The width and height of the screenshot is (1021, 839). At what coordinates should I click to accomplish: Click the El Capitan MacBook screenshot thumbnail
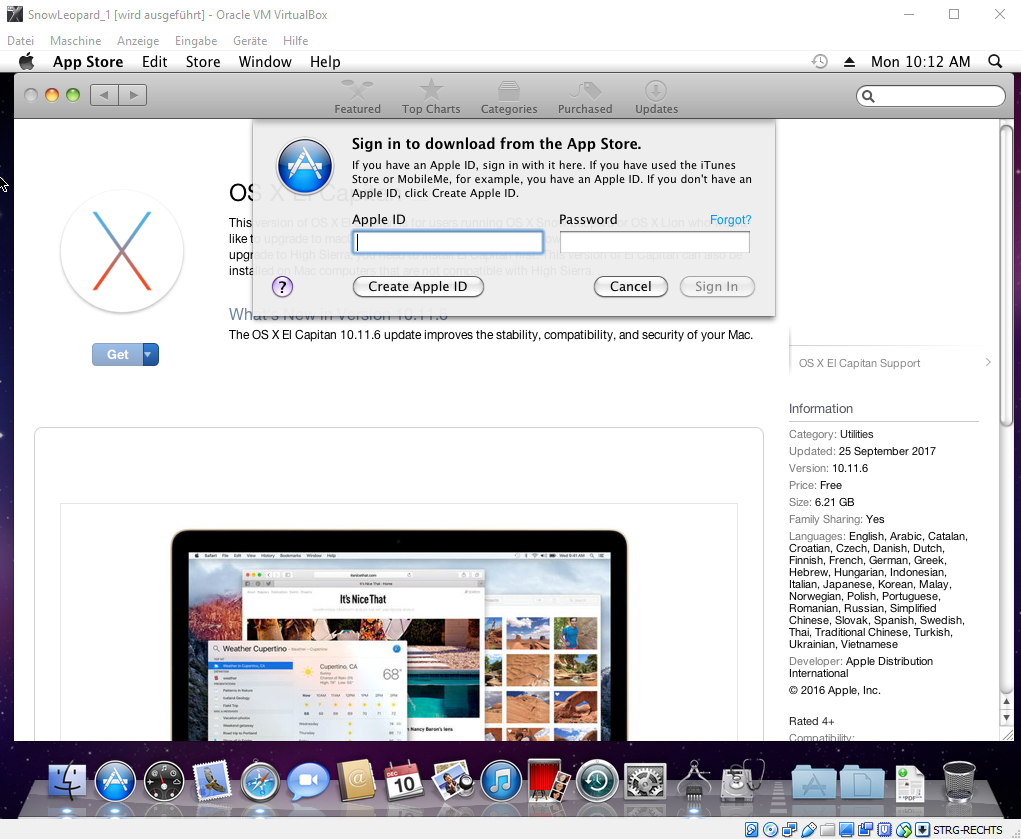[399, 635]
